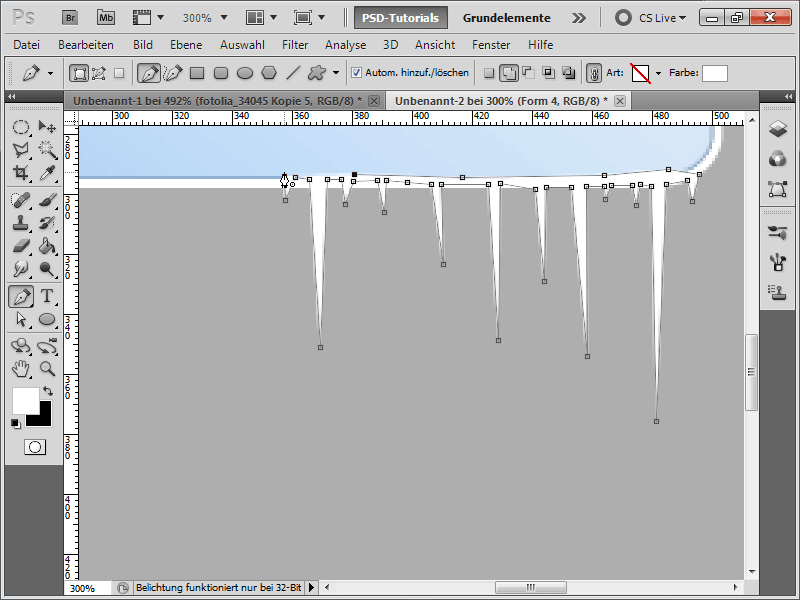Enable Subtract from shape area mode
The height and width of the screenshot is (600, 800).
528,73
